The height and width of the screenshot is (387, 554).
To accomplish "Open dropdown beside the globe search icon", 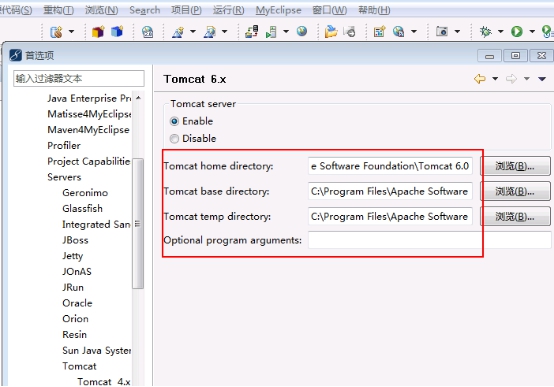I will point(414,31).
